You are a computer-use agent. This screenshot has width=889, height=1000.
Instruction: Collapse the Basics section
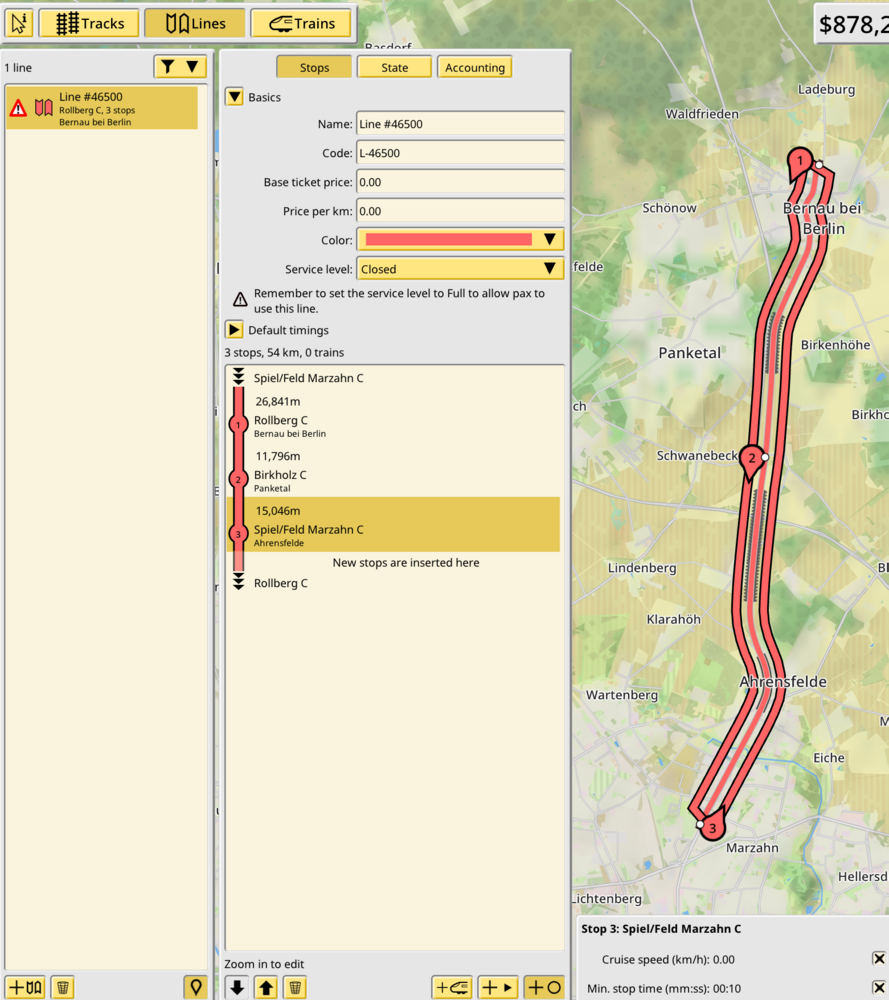pos(236,97)
